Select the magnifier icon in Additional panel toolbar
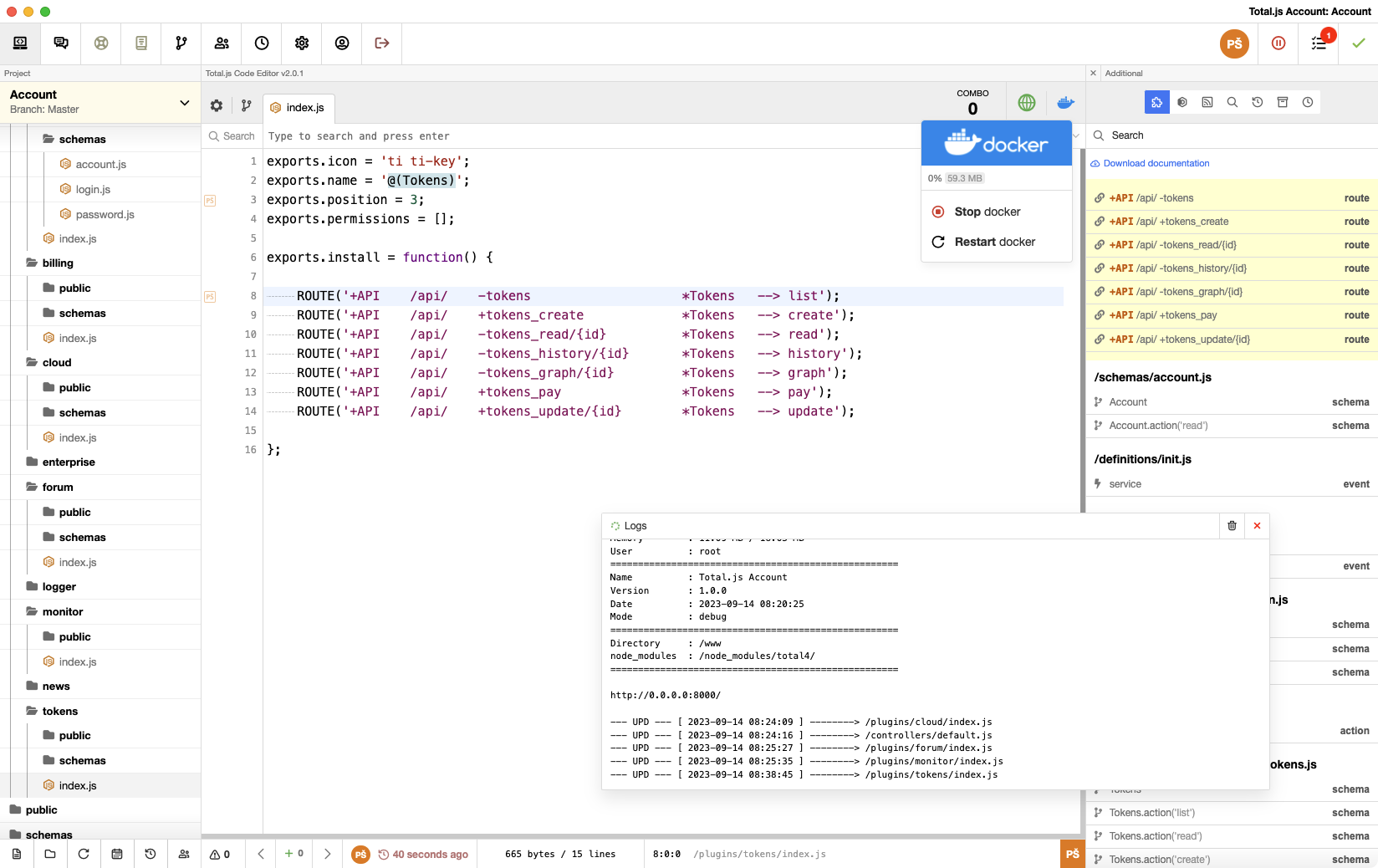The image size is (1378, 868). [1233, 102]
